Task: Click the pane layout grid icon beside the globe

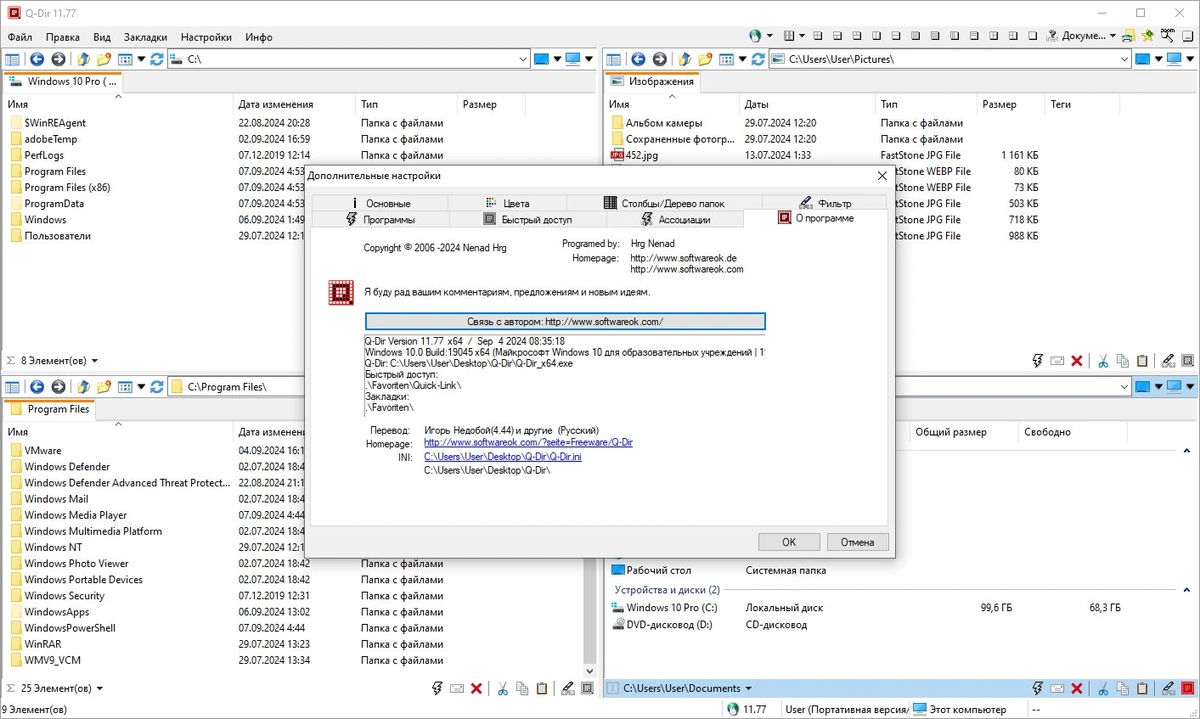Action: click(x=789, y=36)
